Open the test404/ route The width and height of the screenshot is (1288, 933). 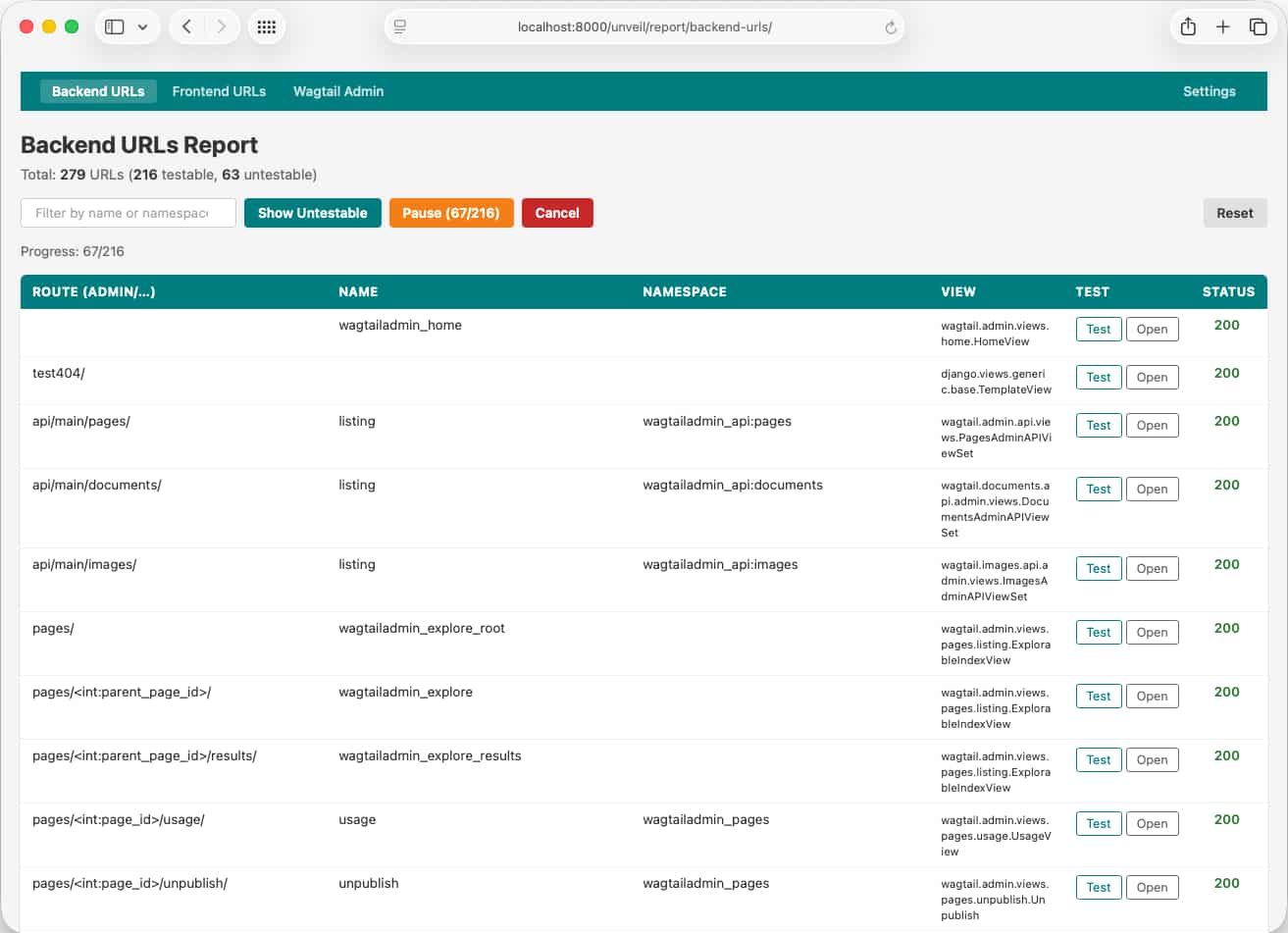(x=1152, y=378)
